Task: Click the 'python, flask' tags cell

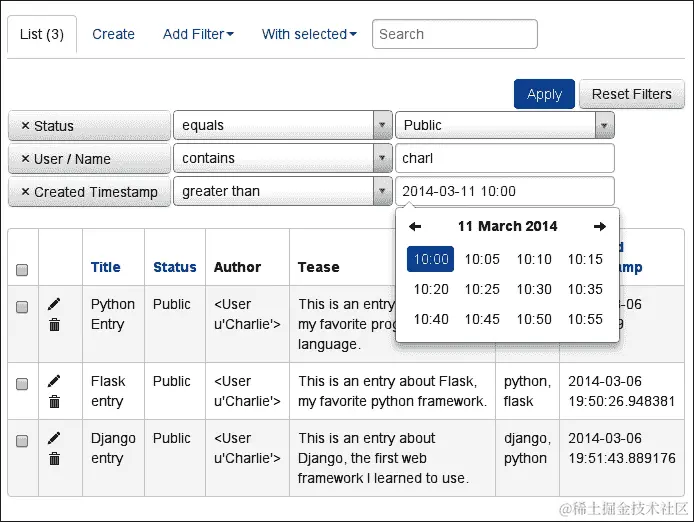Action: tap(527, 391)
